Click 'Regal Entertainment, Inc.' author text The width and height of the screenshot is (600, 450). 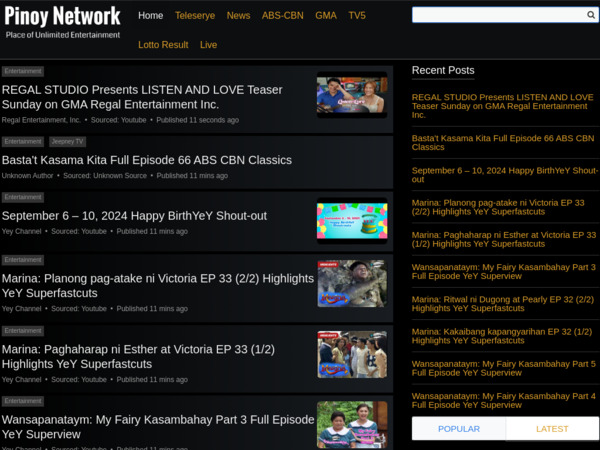[x=41, y=120]
